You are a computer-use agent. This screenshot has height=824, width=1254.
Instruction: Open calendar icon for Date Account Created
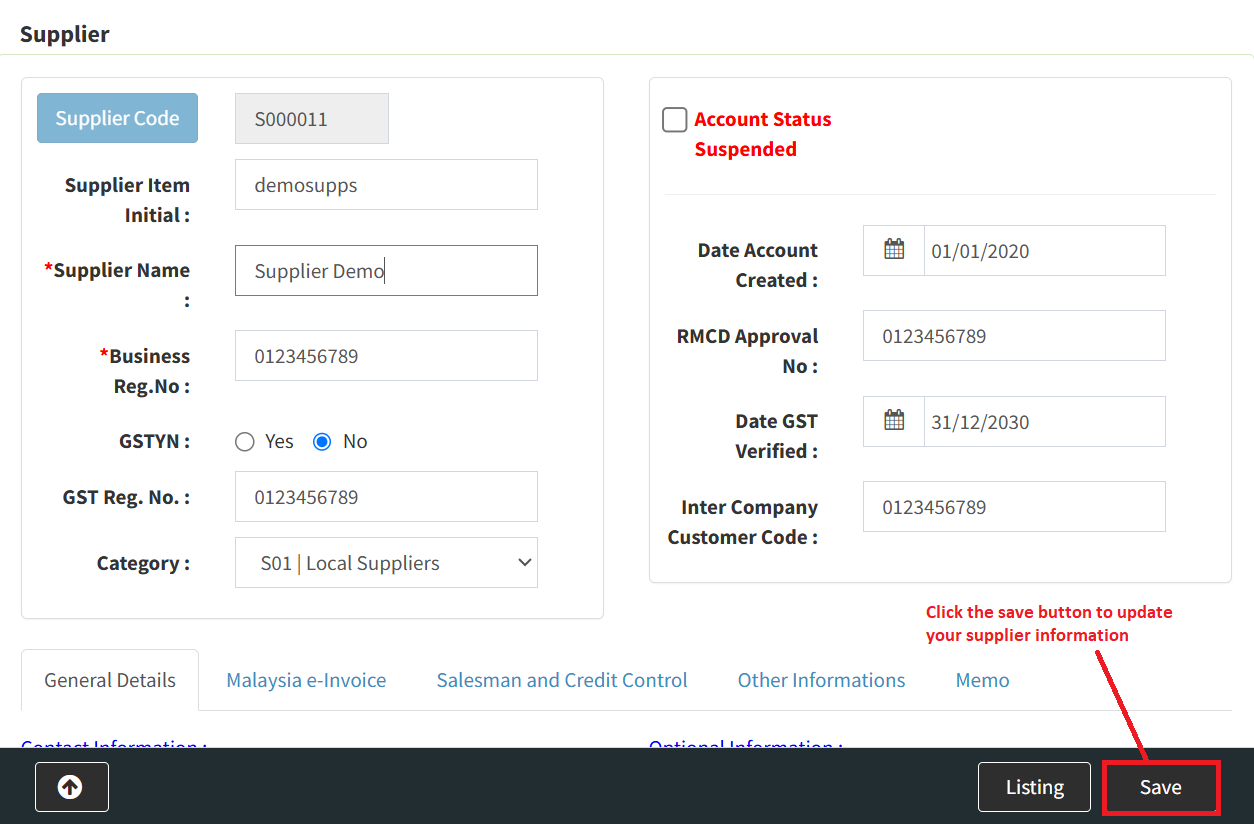(894, 250)
